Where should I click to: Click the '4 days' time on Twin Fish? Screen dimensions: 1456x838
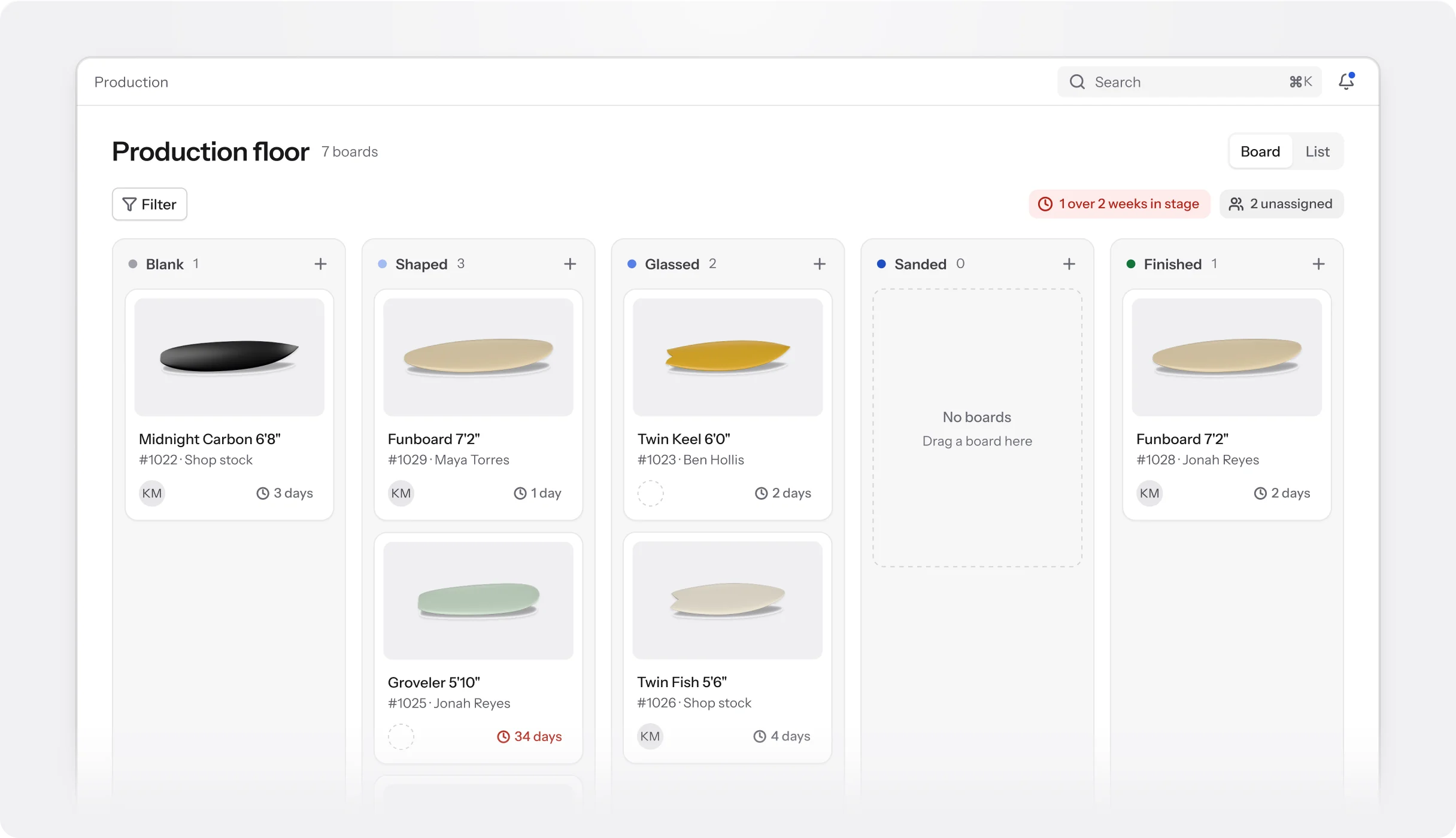[782, 736]
